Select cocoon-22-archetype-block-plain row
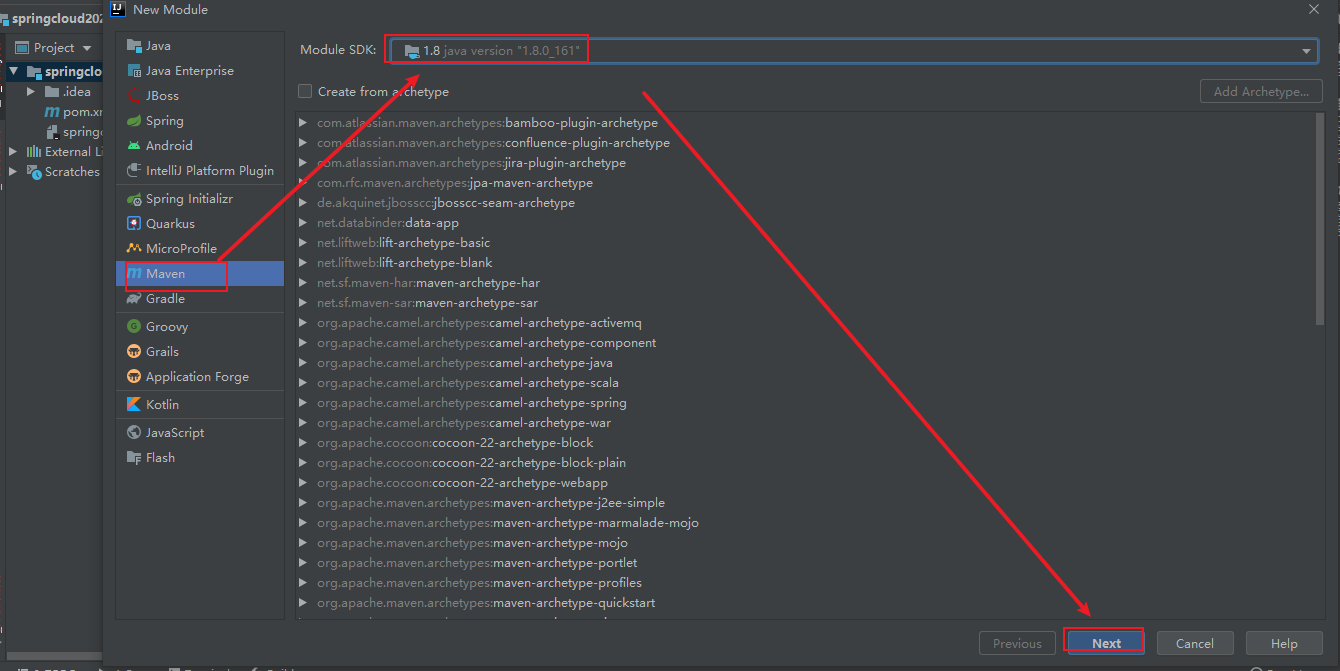The height and width of the screenshot is (671, 1340). pyautogui.click(x=806, y=463)
